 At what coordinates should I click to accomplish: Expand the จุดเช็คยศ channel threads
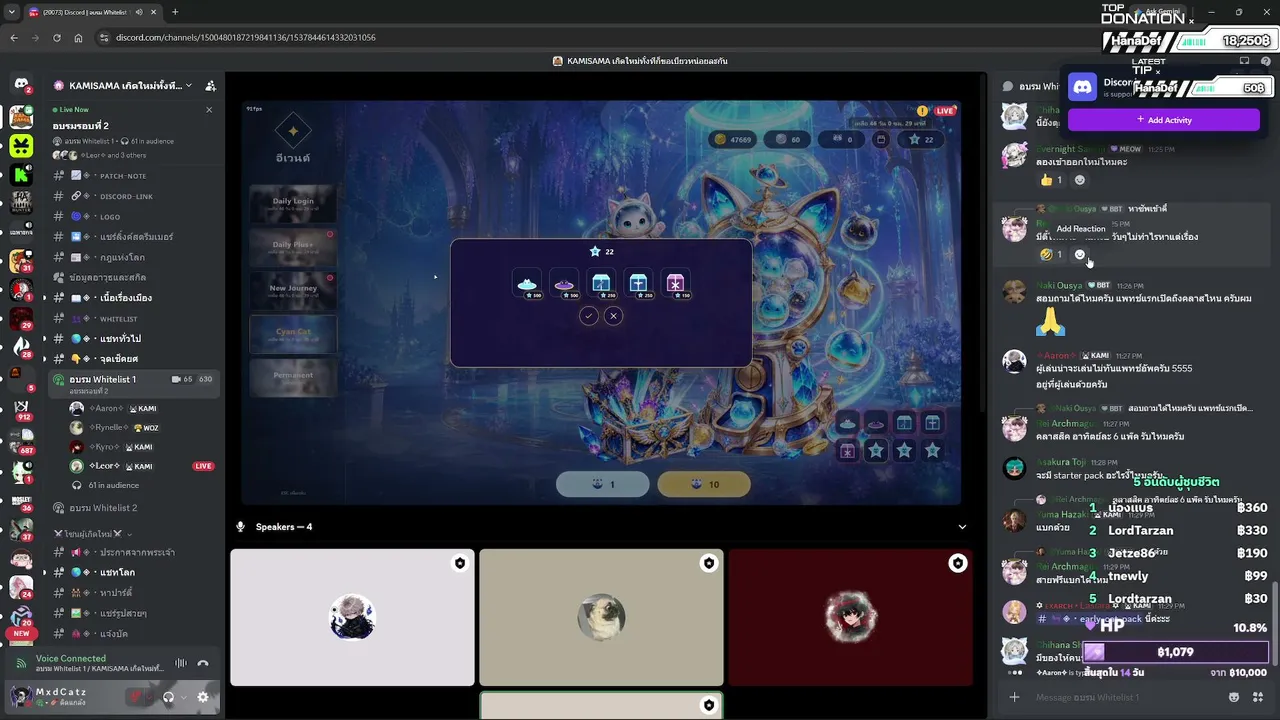(44, 359)
